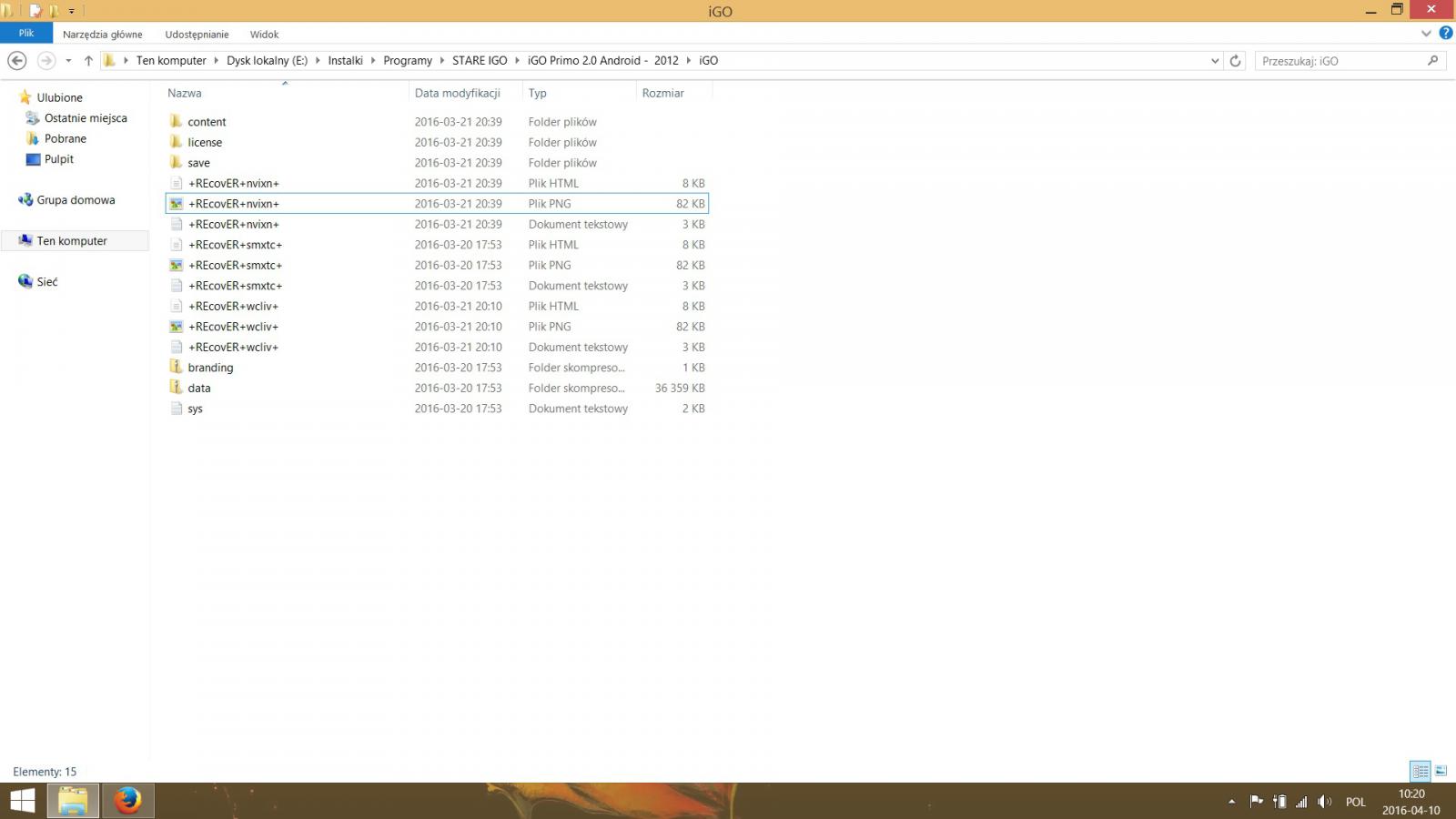Click iGO Primo 2.0 Android breadcrumb
1456x819 pixels.
[602, 61]
